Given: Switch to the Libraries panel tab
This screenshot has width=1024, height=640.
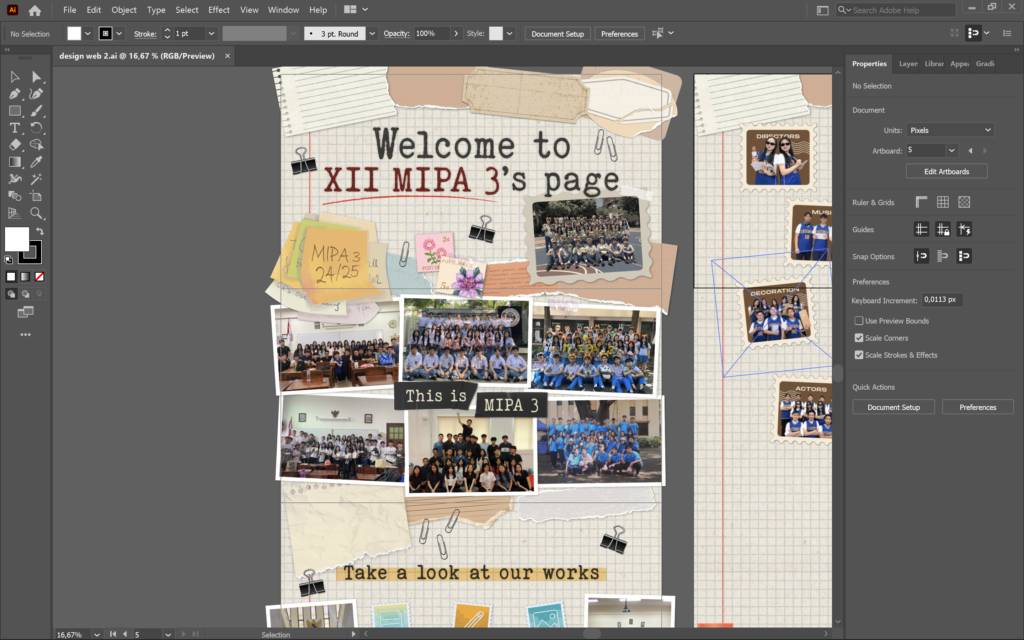Looking at the screenshot, I should point(934,63).
